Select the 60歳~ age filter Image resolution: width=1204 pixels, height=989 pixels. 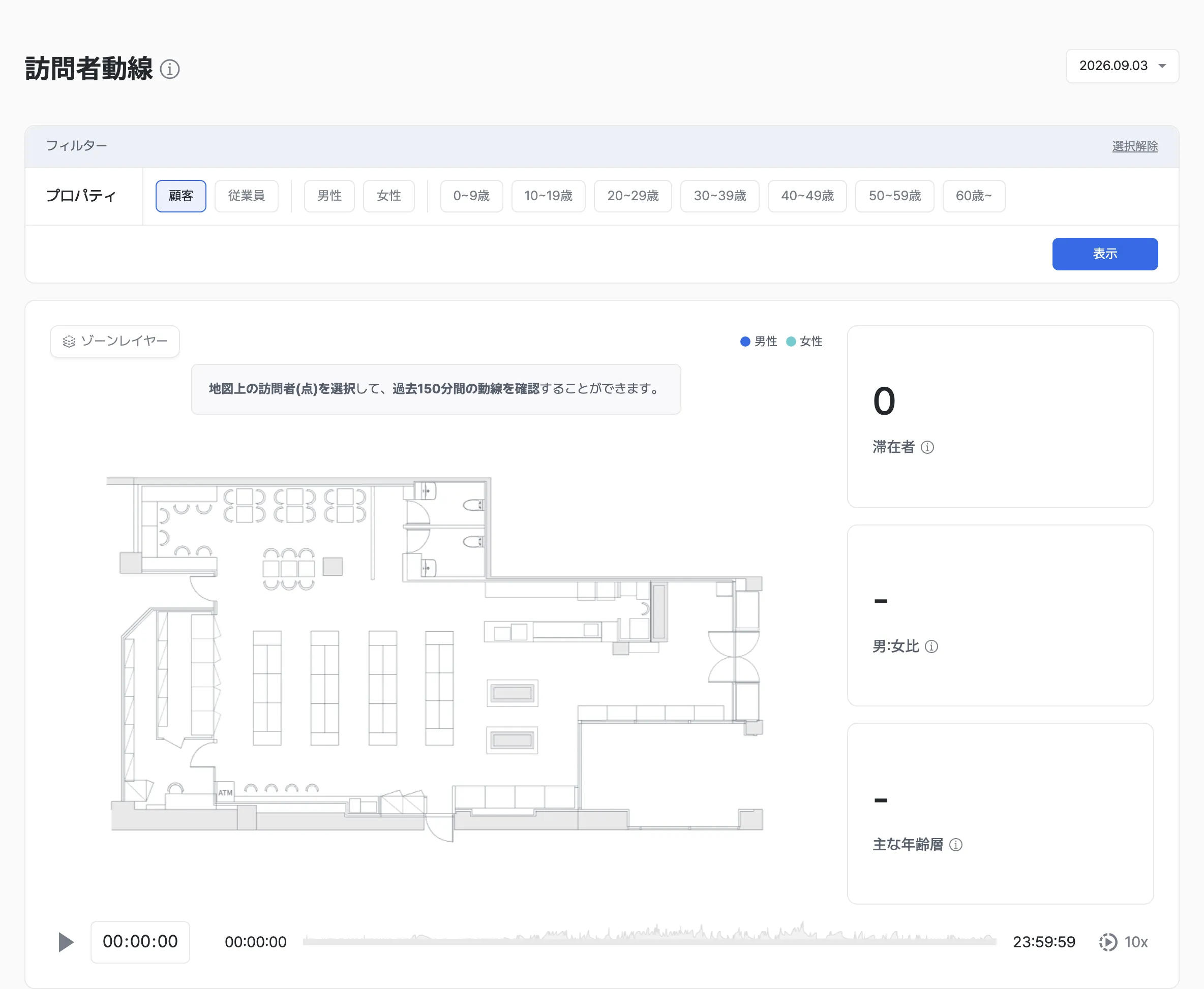(974, 196)
